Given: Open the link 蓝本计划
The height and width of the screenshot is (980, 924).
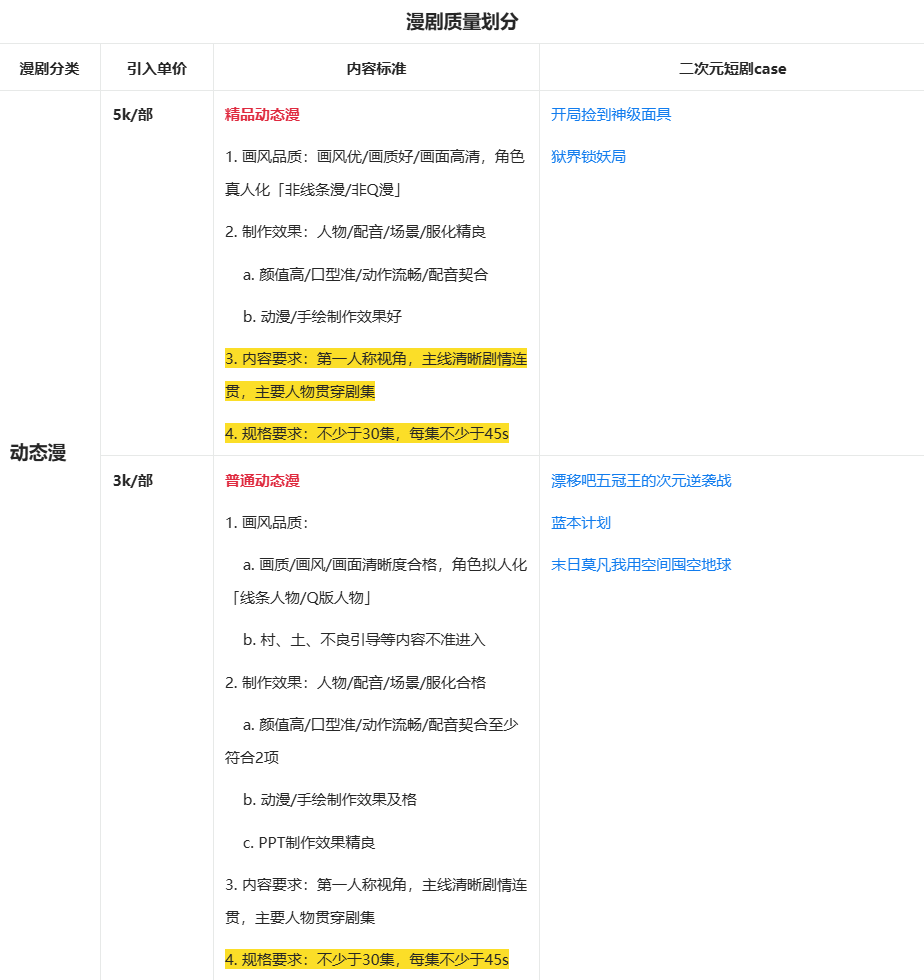Looking at the screenshot, I should point(580,522).
